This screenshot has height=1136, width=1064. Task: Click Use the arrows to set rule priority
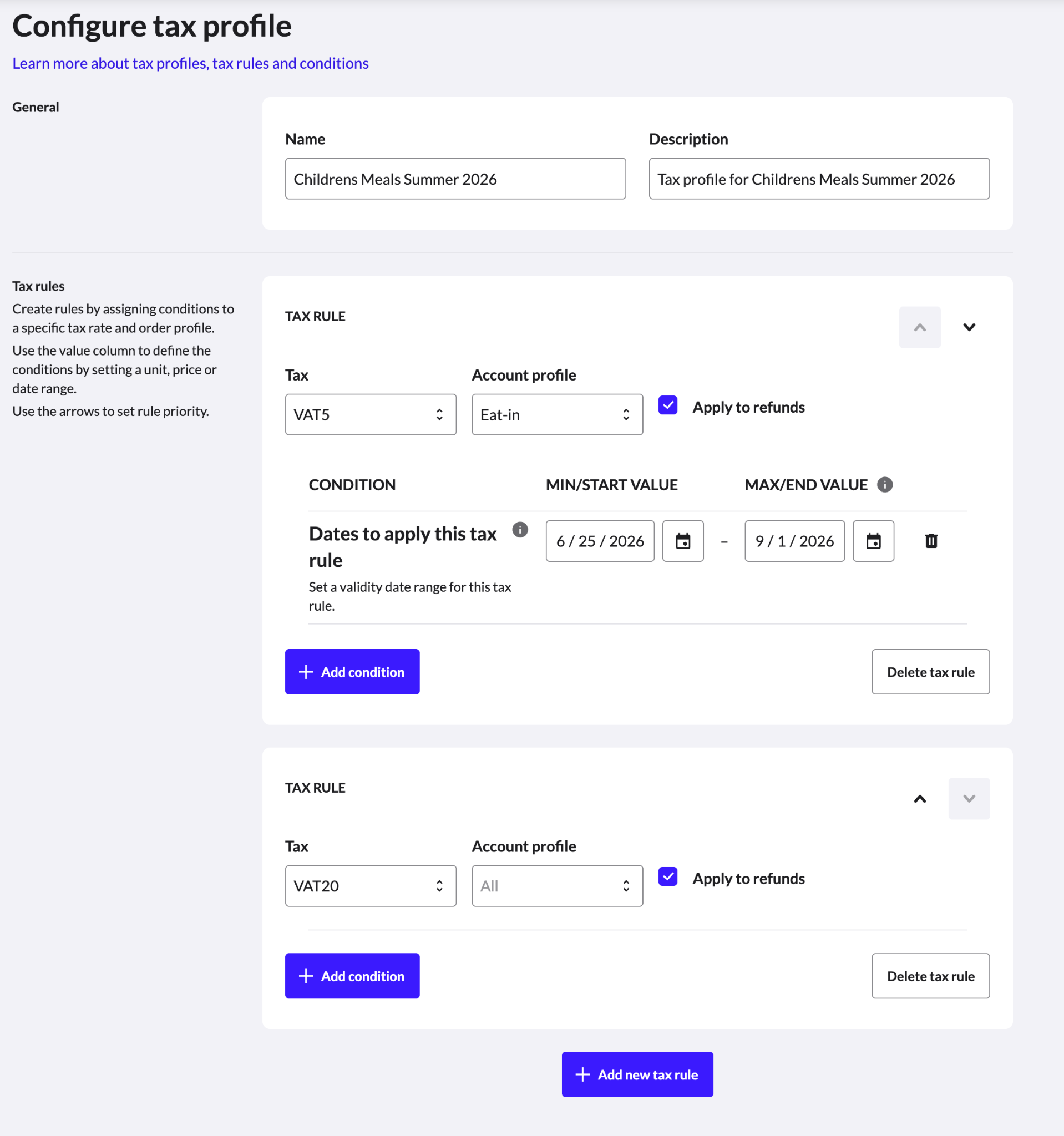(111, 411)
